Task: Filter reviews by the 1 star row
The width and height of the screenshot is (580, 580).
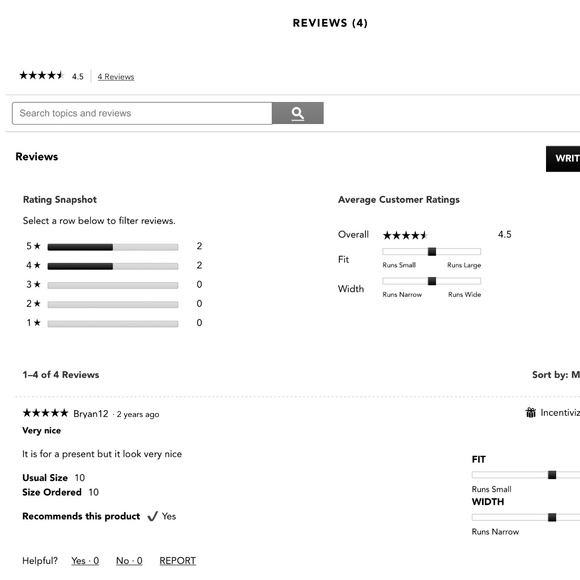Action: click(114, 323)
